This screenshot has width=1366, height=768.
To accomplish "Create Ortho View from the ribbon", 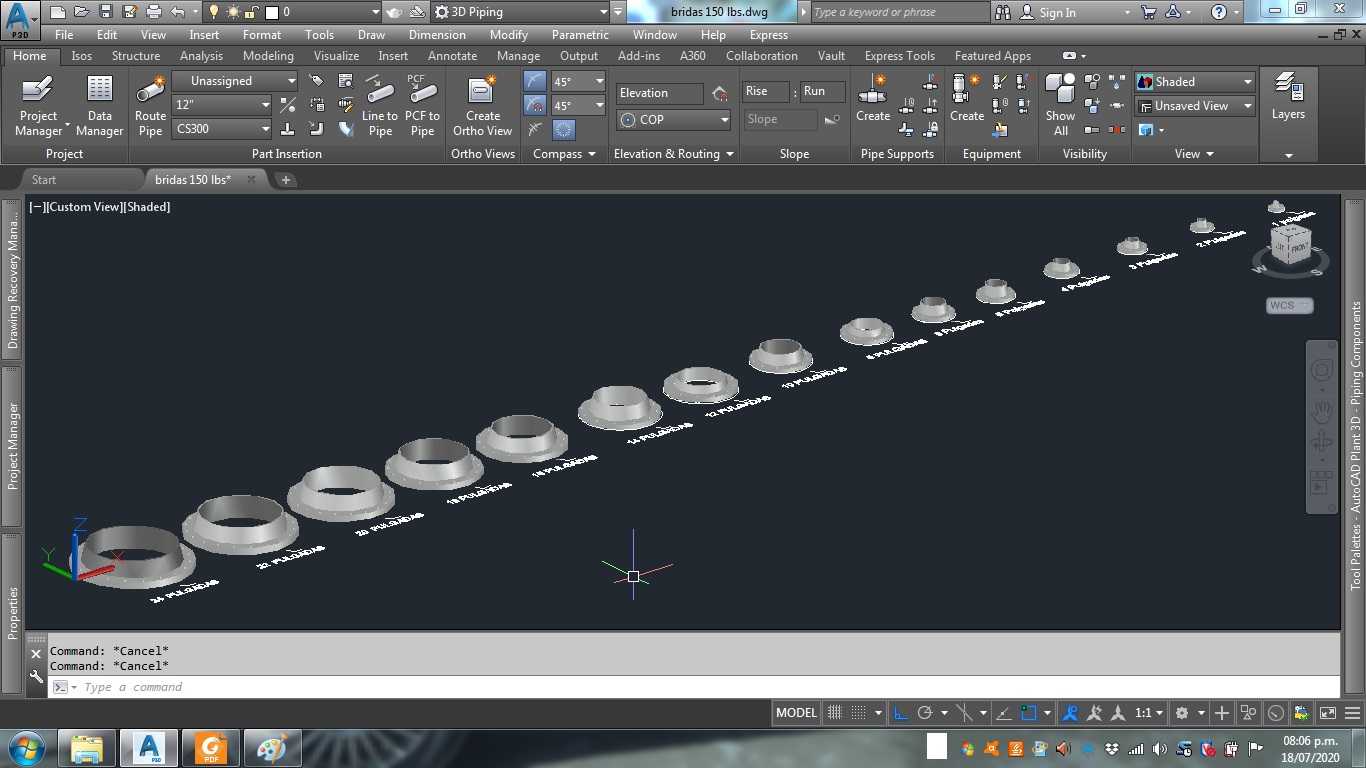I will pyautogui.click(x=482, y=106).
